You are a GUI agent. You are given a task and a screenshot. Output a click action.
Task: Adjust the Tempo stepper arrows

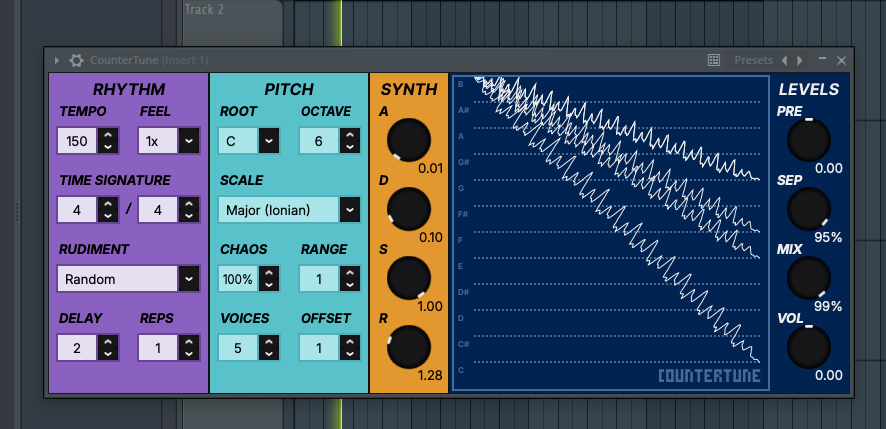[x=108, y=141]
